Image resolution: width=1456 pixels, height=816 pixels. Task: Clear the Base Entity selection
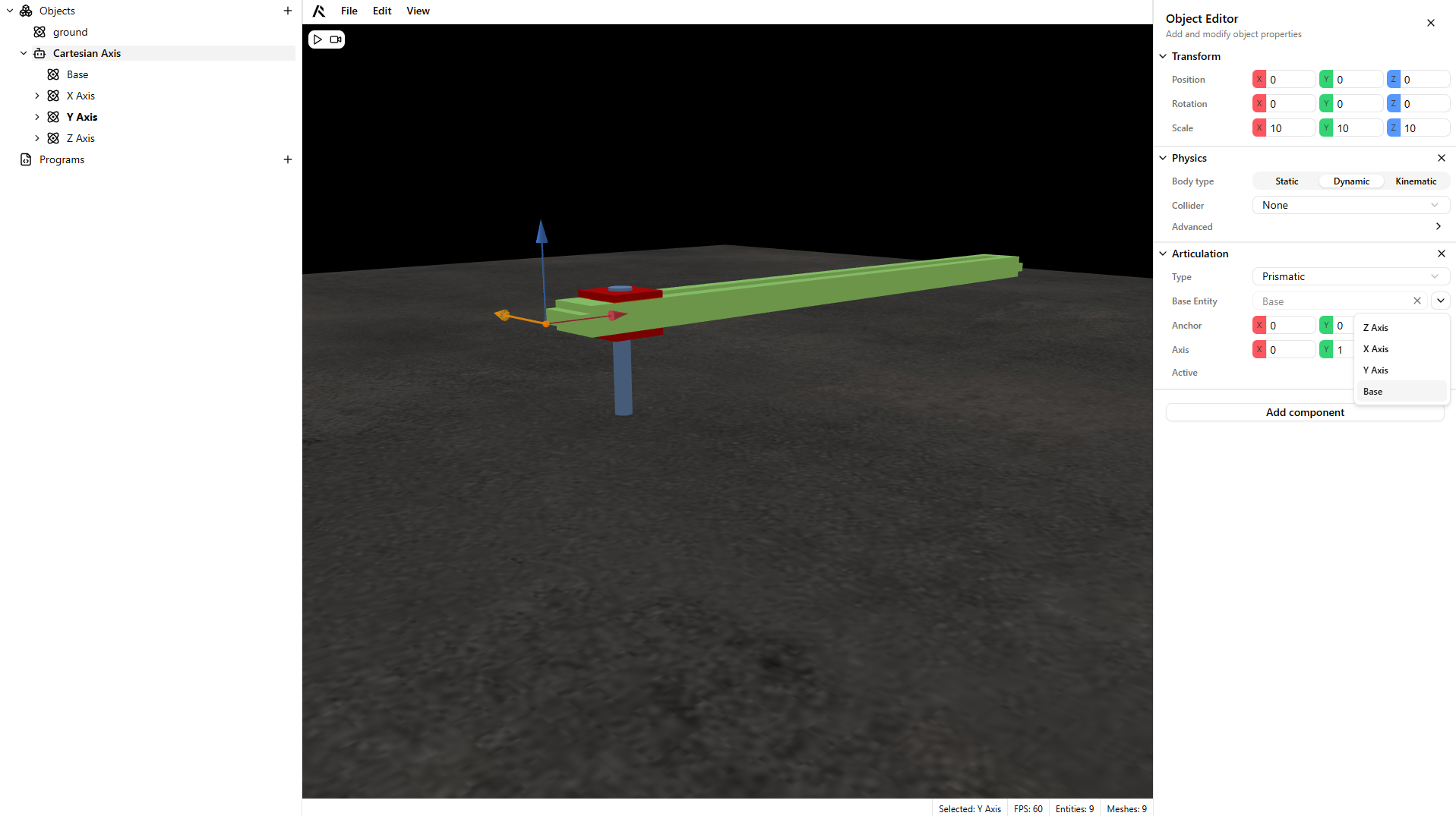[x=1417, y=301]
